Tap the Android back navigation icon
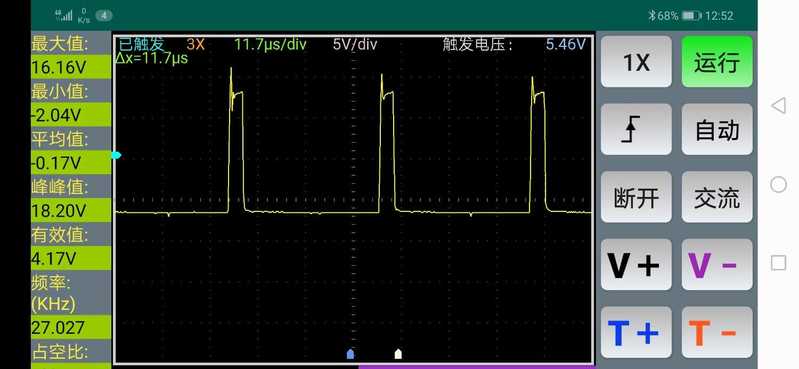This screenshot has height=369, width=799. pyautogui.click(x=778, y=106)
